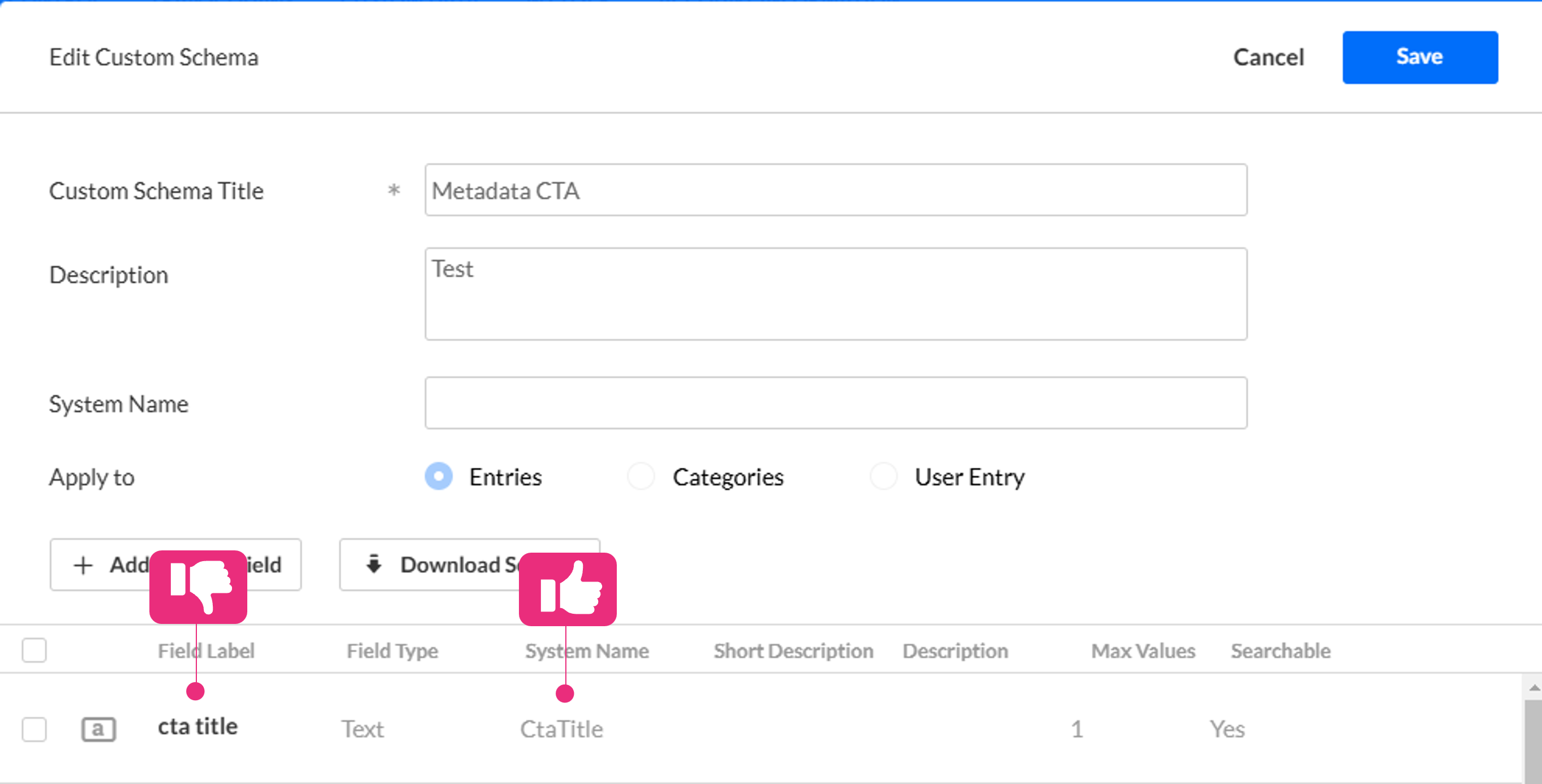Click into Custom Schema Title field

836,189
